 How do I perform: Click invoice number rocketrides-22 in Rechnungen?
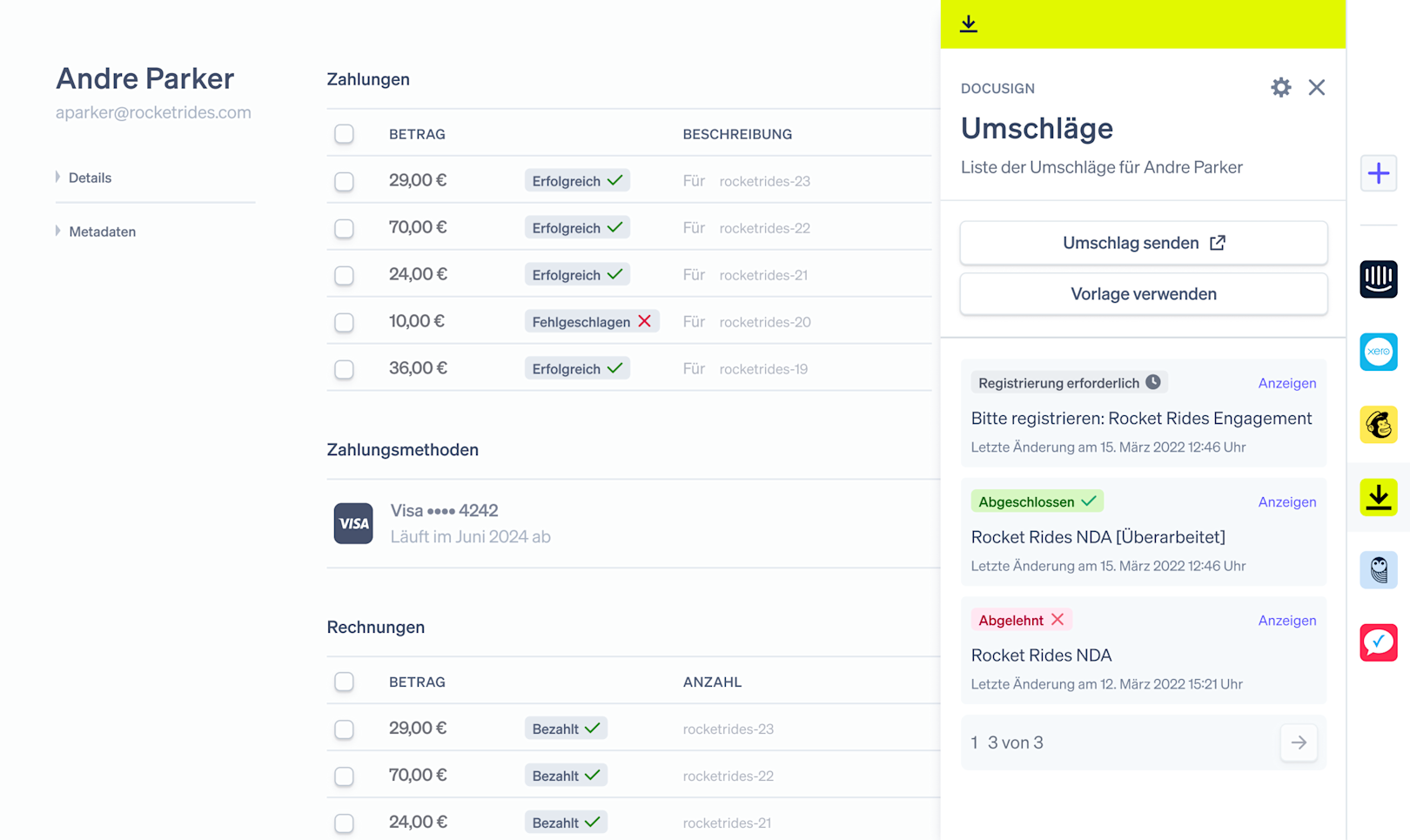[x=728, y=776]
